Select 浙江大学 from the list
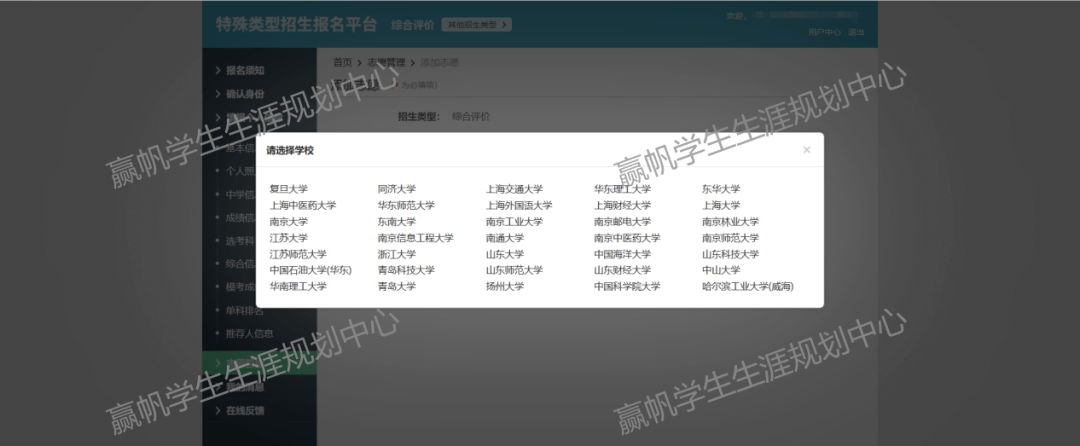 click(x=396, y=254)
